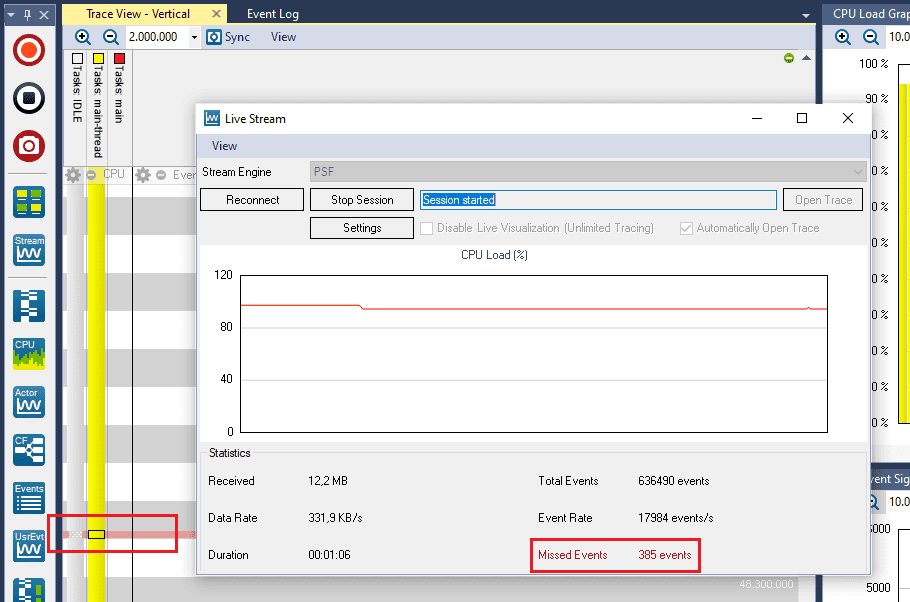The width and height of the screenshot is (910, 602).
Task: Click the CPU Load (%) chart title
Action: coord(494,255)
